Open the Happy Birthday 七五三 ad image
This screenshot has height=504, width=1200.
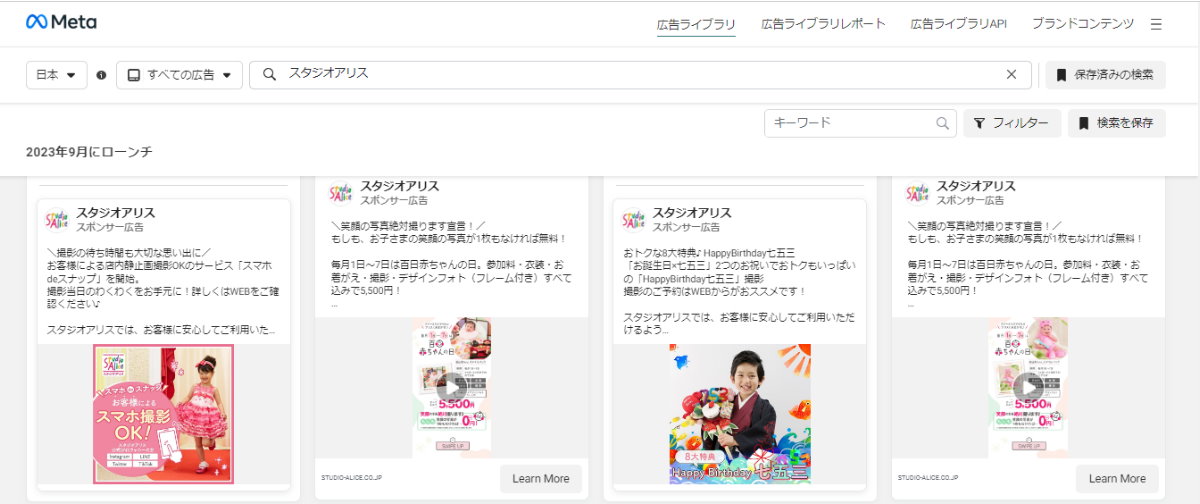pos(740,414)
